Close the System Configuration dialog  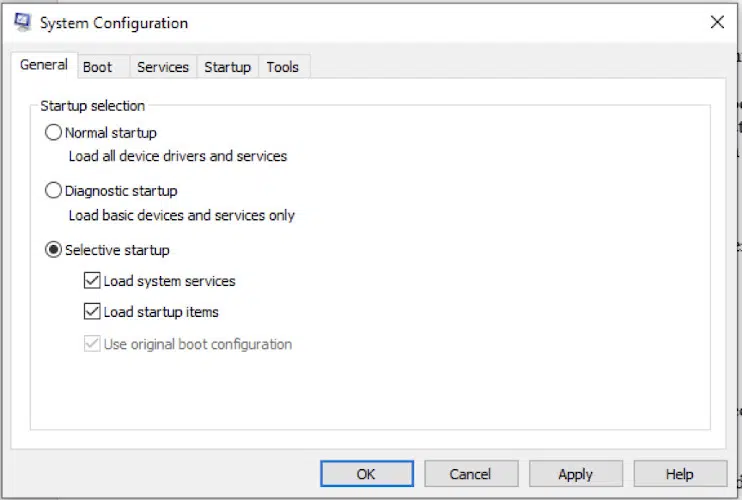(x=717, y=22)
